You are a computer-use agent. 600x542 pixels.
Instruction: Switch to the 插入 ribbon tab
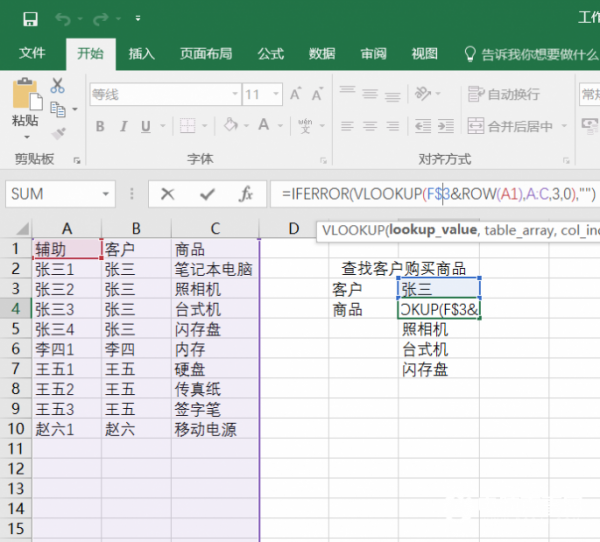pyautogui.click(x=142, y=54)
